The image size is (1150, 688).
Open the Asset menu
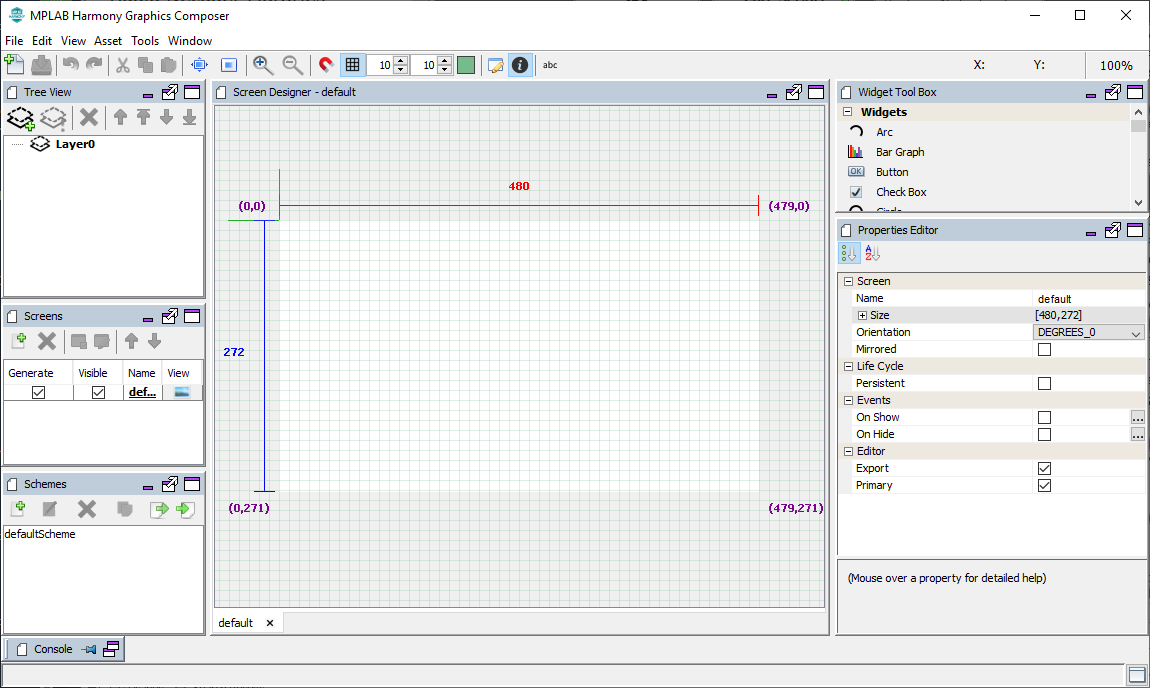tap(107, 41)
